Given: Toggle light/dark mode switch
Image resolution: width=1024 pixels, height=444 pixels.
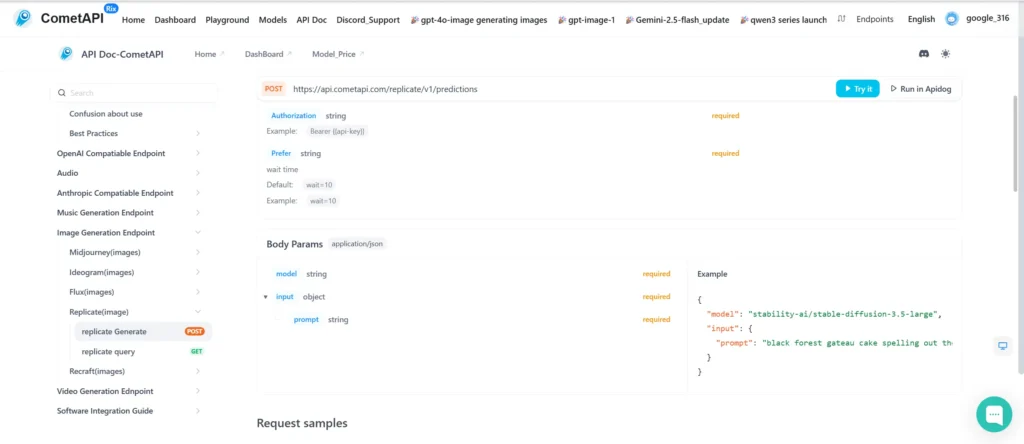Looking at the screenshot, I should pos(946,53).
